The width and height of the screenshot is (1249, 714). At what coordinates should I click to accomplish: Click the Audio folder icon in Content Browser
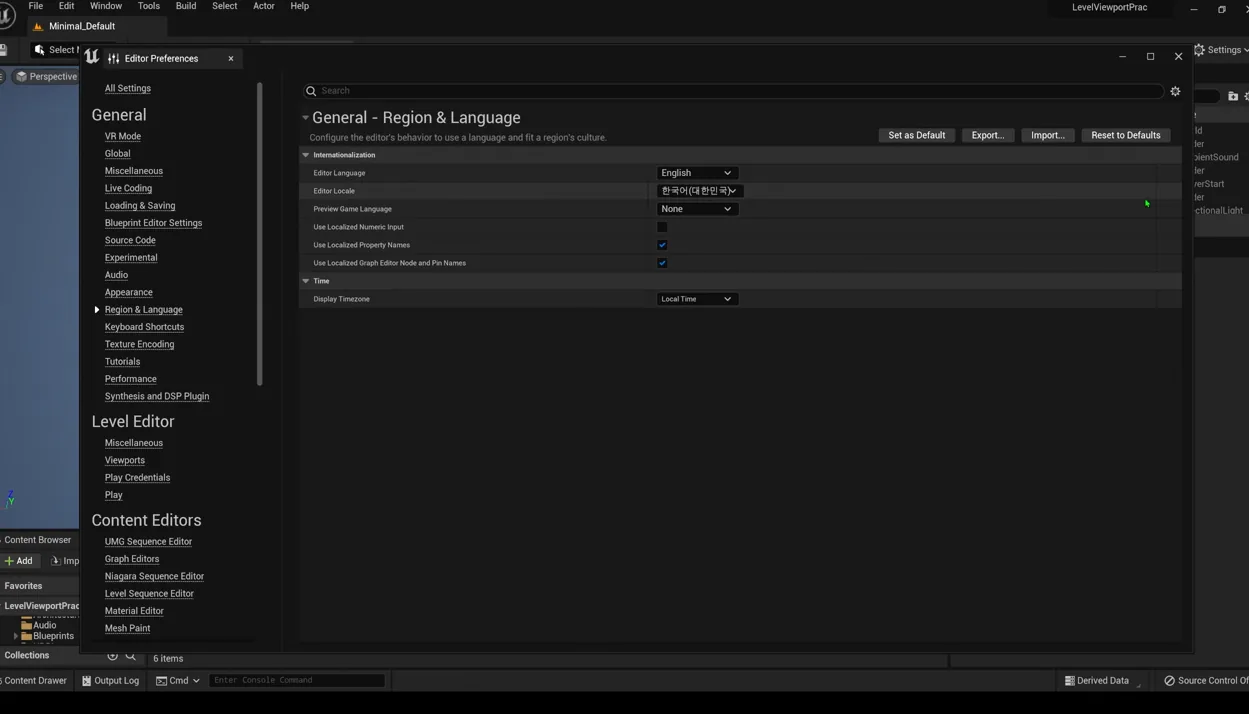coord(27,625)
